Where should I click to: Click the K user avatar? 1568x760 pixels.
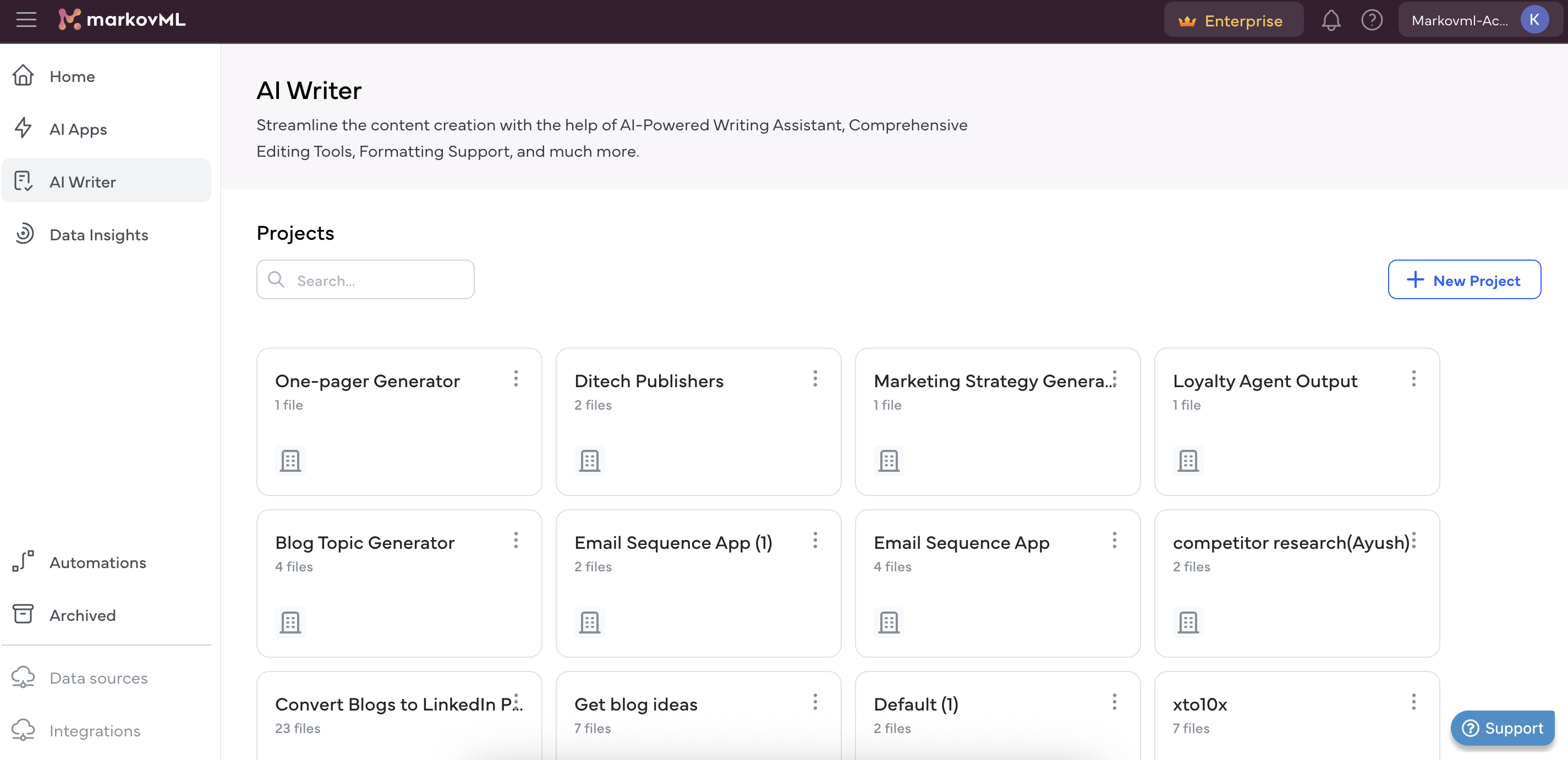[1533, 20]
